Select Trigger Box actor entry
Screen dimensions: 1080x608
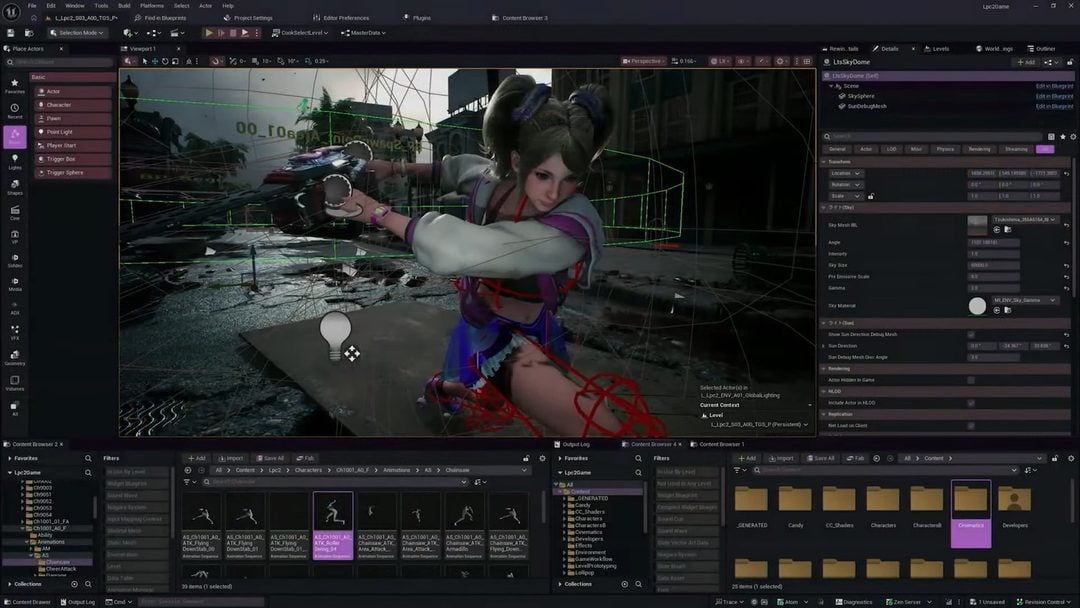tap(73, 159)
